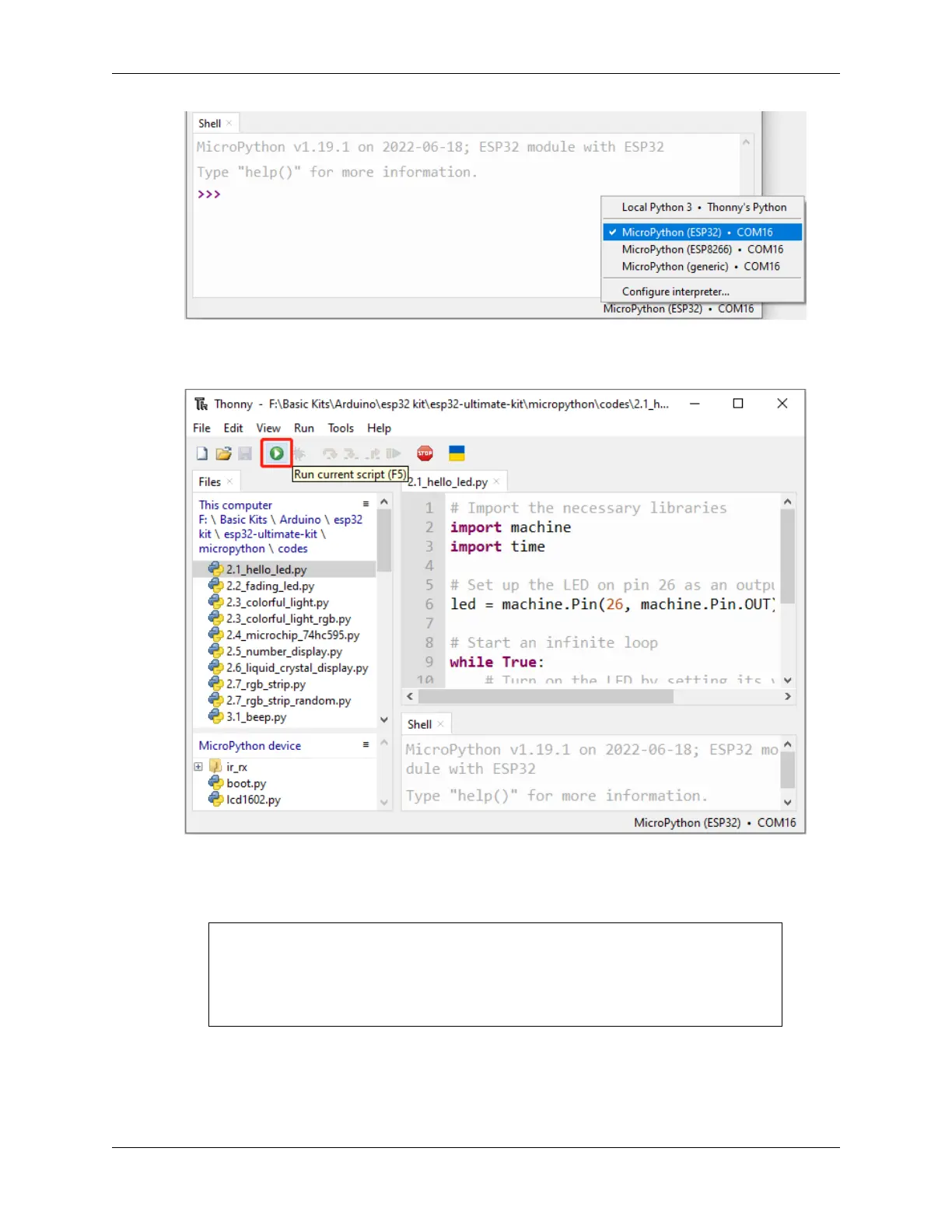Open the Tools menu
Screen dimensions: 952x1232
(x=341, y=428)
